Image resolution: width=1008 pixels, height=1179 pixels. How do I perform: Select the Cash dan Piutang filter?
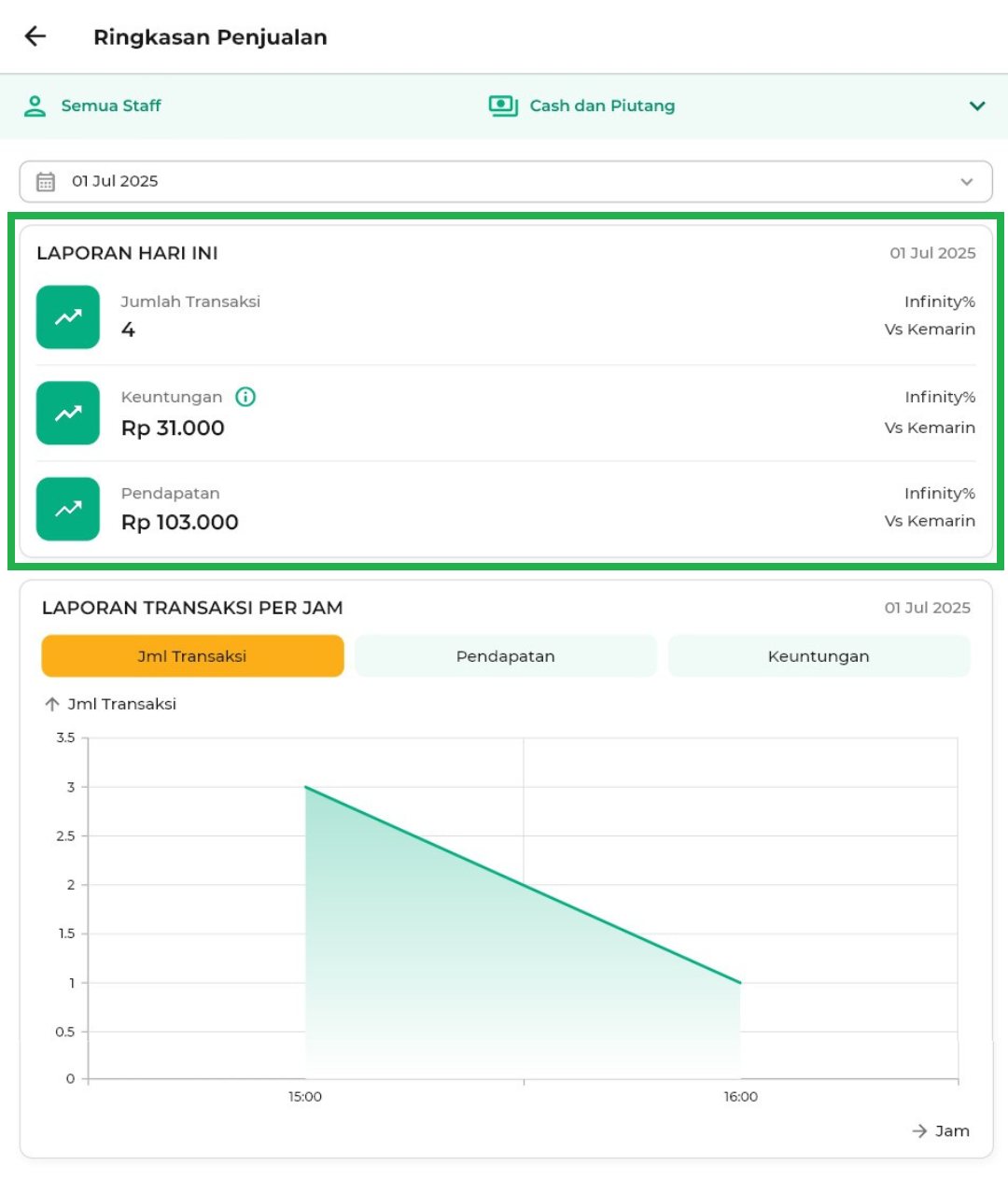coord(602,106)
